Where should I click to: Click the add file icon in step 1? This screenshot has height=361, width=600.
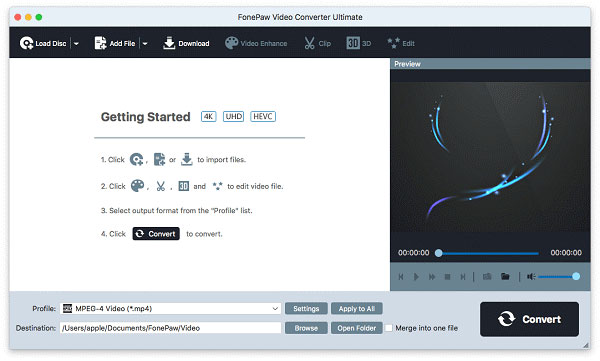click(x=159, y=159)
